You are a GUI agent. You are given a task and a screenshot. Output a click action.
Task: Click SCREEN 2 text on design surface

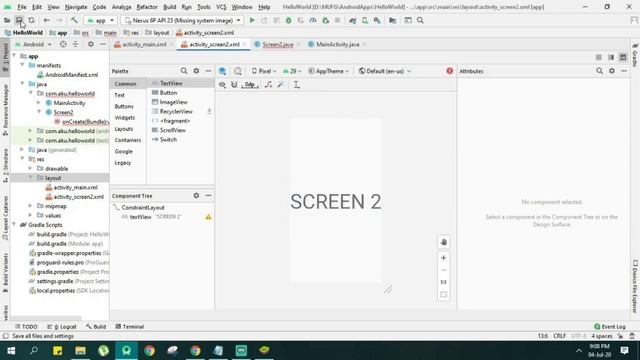[336, 202]
